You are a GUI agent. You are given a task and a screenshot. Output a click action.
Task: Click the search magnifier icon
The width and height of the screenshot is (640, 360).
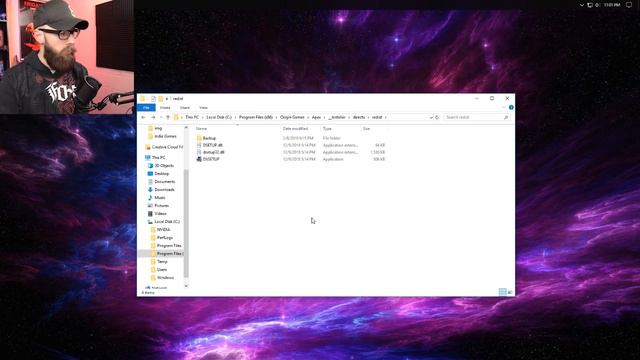(506, 118)
